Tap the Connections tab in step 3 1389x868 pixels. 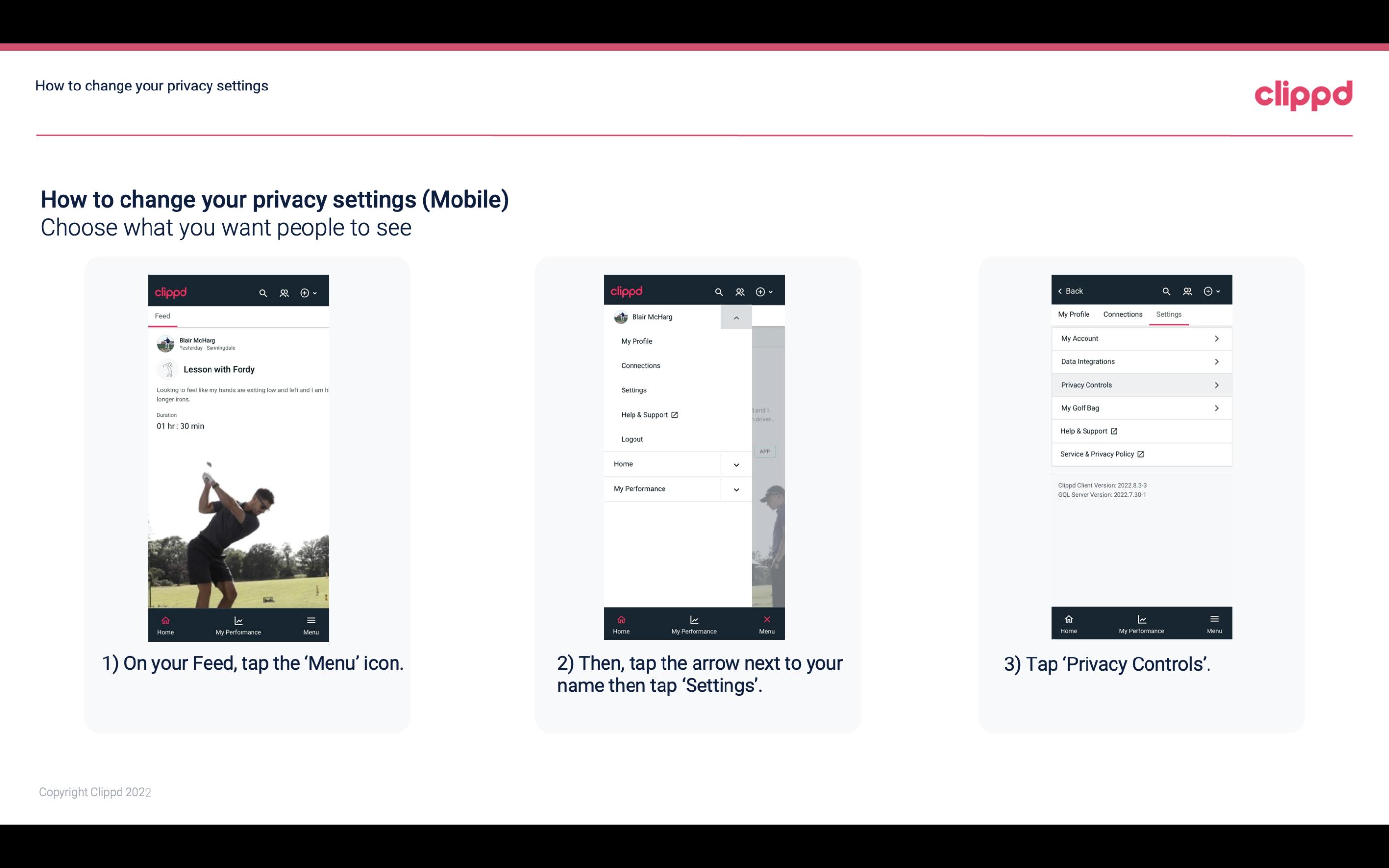coord(1122,314)
